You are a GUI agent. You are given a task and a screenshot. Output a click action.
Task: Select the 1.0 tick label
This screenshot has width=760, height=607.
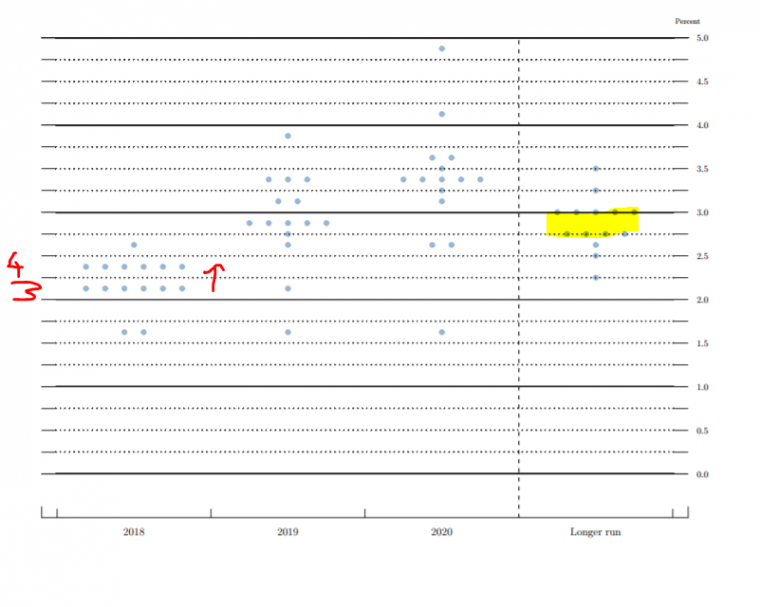[702, 387]
